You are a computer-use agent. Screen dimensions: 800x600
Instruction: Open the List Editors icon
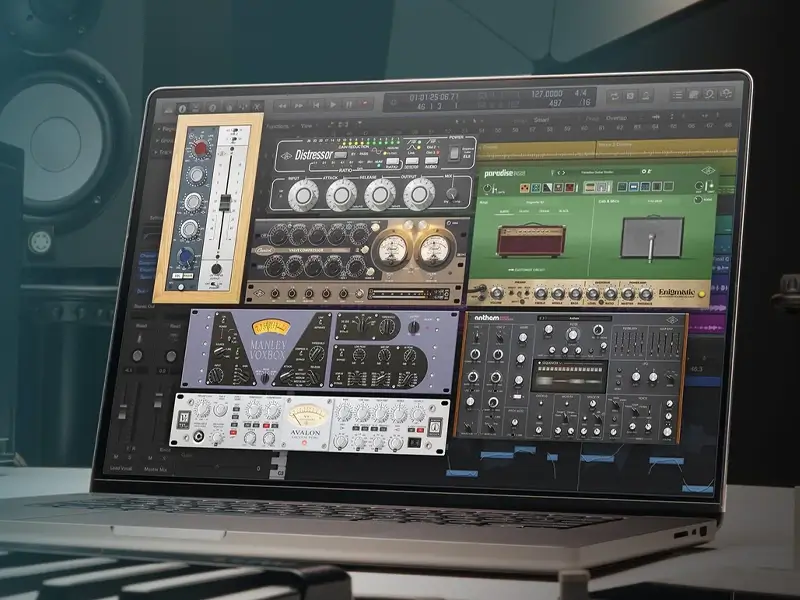point(677,94)
